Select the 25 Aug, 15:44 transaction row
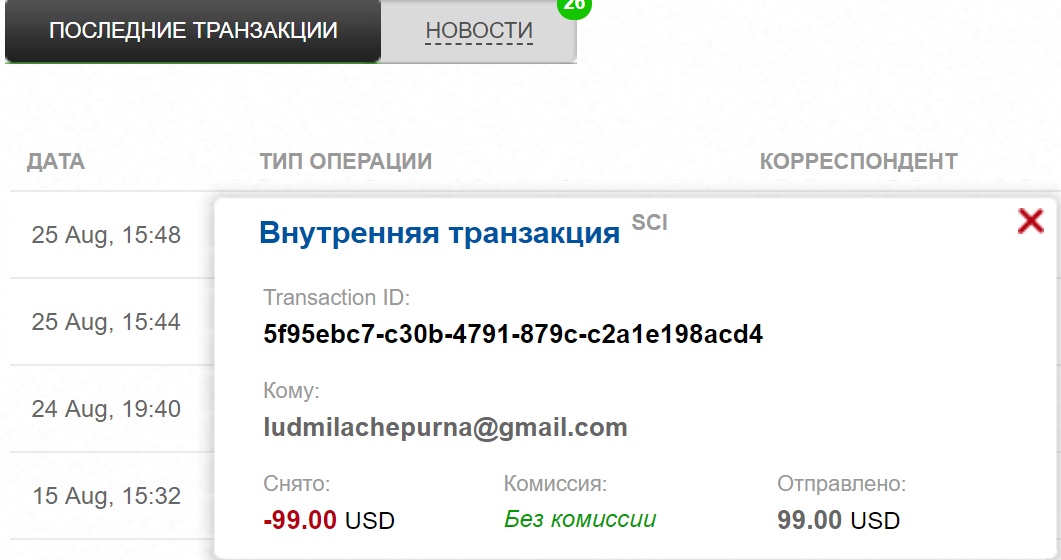Screen dimensions: 1061x560 (106, 321)
